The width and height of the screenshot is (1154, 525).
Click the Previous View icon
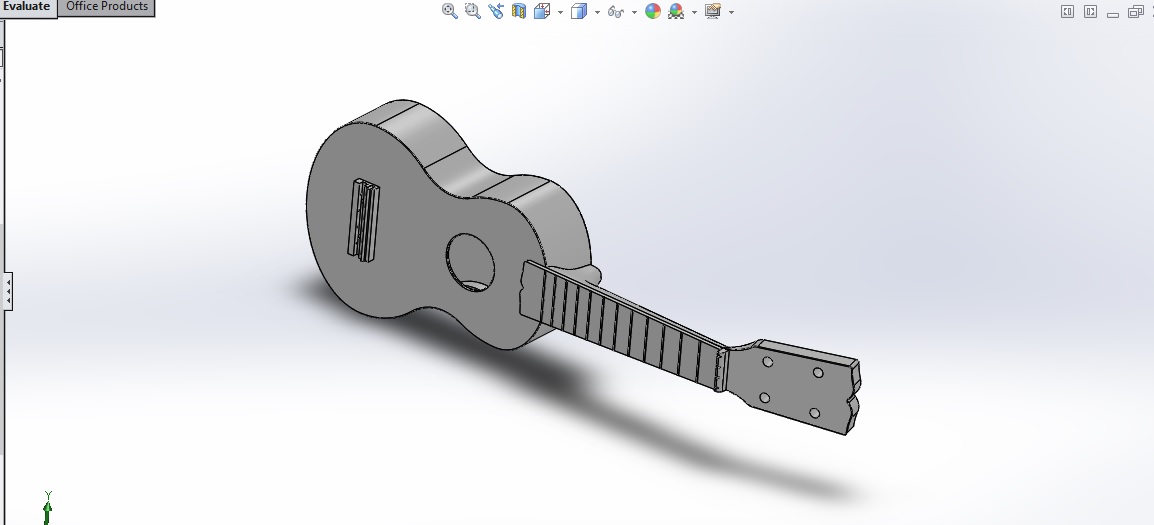(496, 11)
